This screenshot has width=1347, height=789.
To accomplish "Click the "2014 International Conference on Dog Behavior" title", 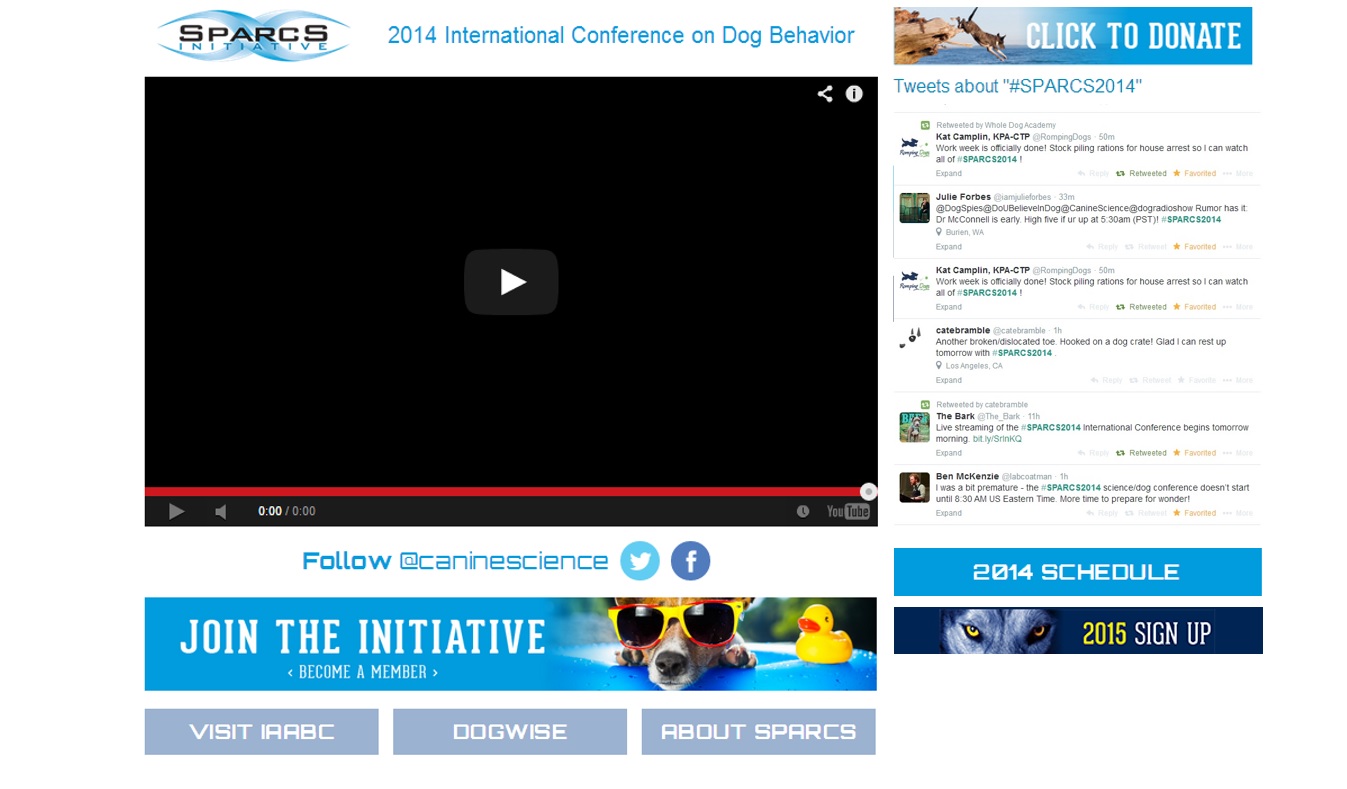I will click(621, 36).
